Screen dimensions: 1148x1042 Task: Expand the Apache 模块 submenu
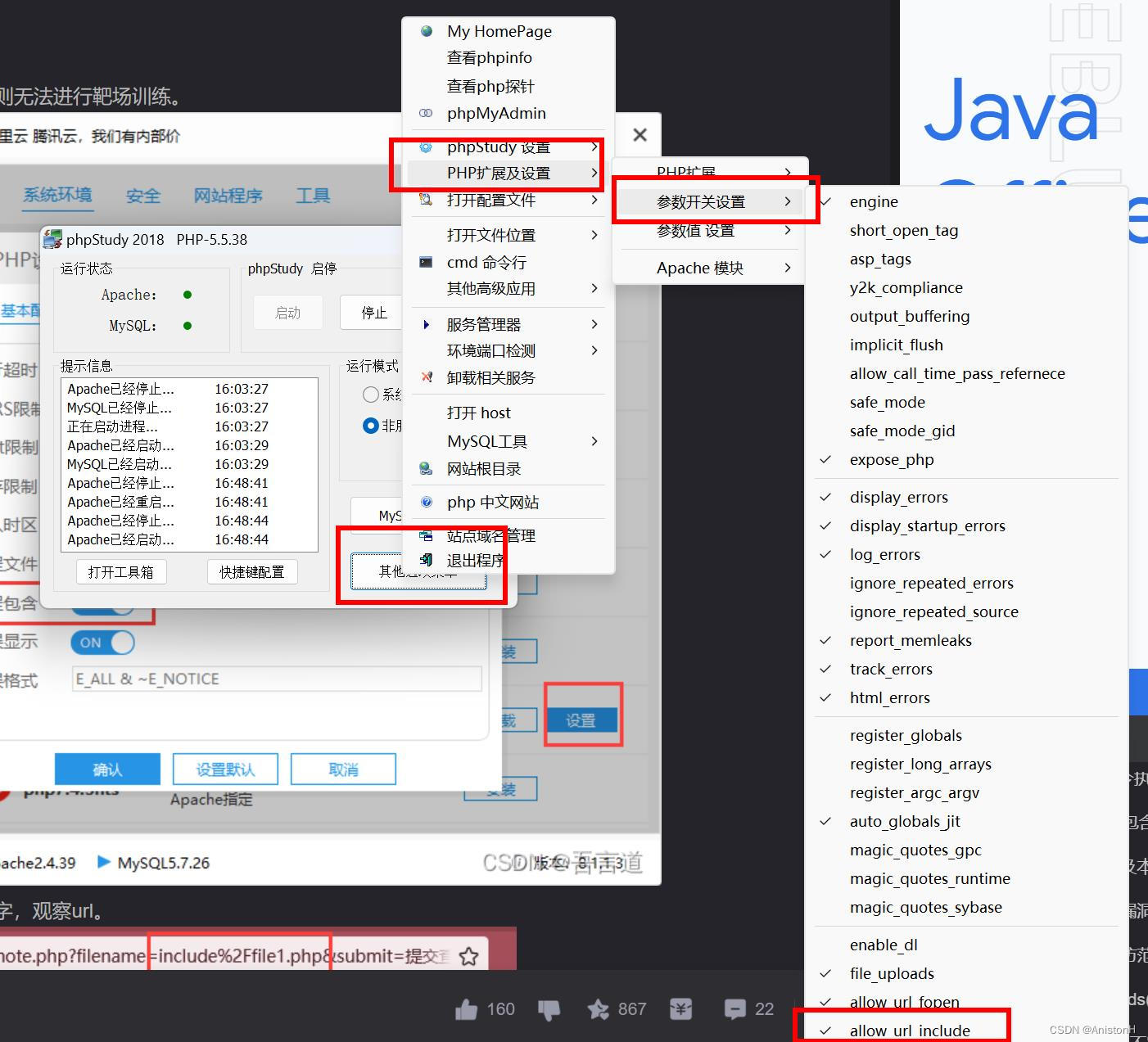coord(710,268)
